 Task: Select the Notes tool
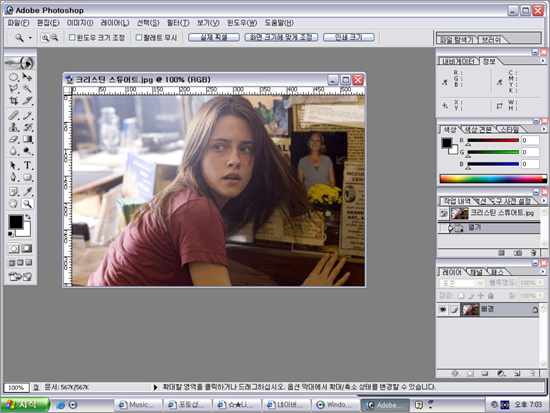pos(13,192)
